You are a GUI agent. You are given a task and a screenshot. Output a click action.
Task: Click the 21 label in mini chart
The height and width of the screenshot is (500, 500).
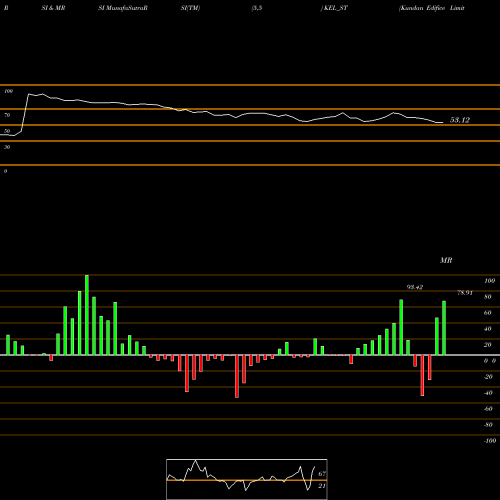click(322, 486)
